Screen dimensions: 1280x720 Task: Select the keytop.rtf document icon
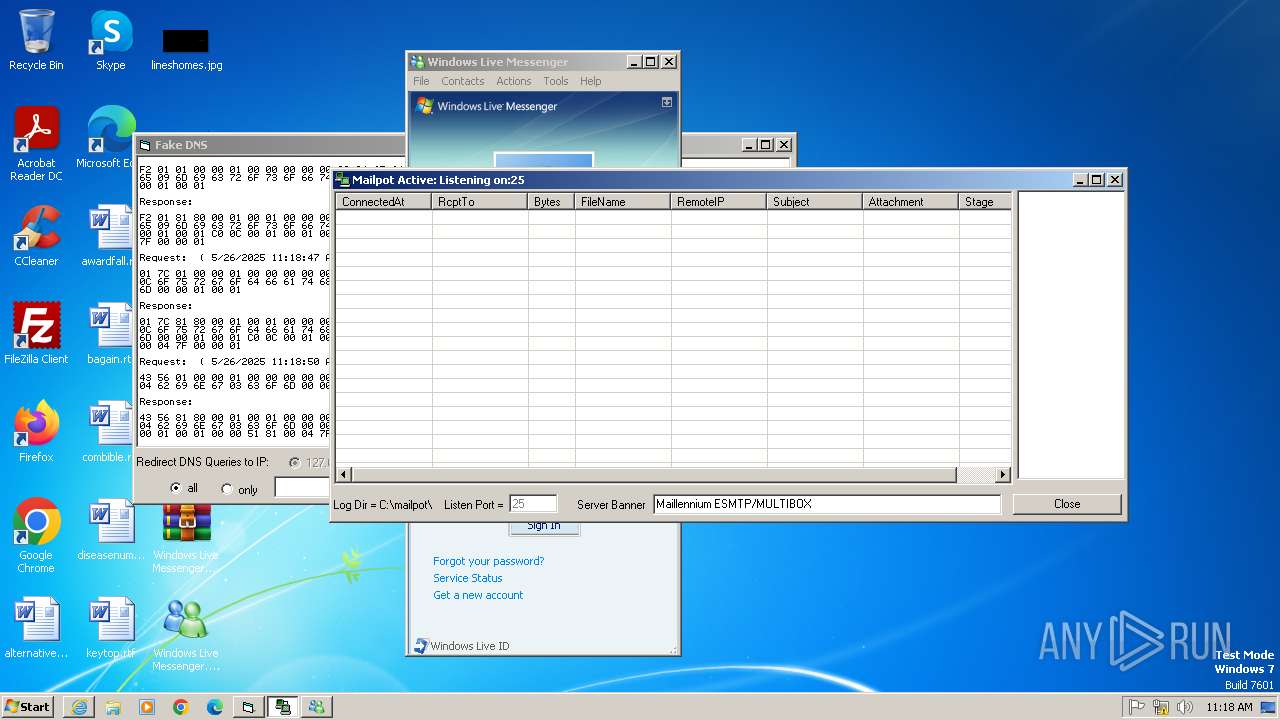tap(110, 628)
